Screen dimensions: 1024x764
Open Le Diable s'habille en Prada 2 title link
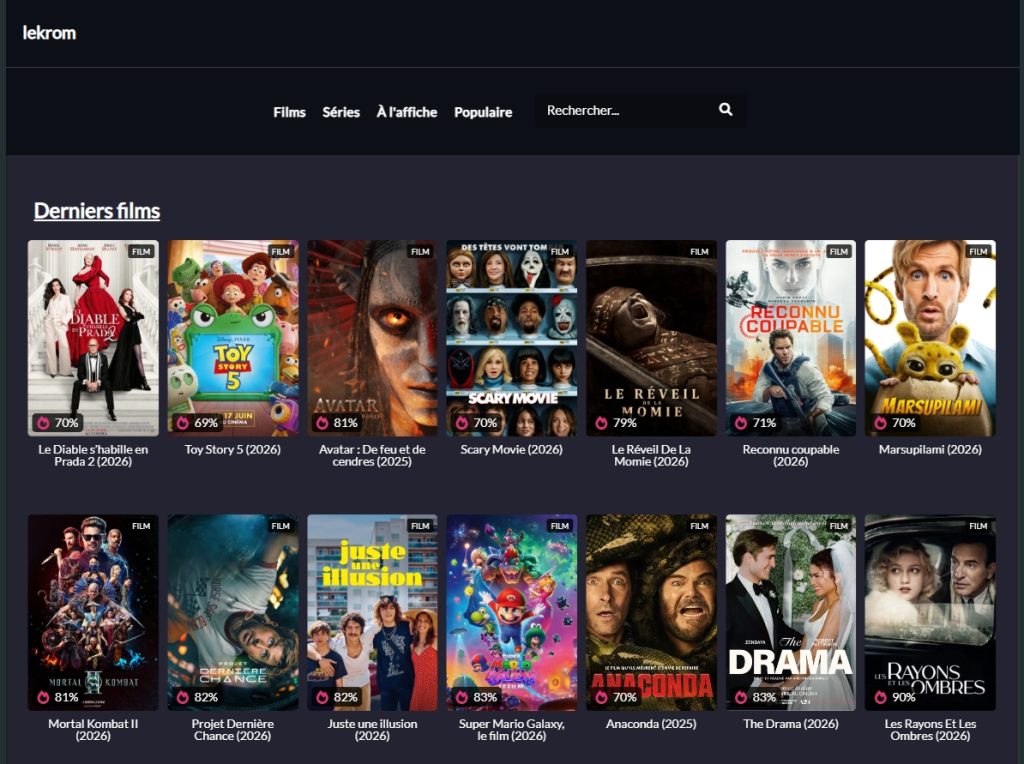point(93,455)
